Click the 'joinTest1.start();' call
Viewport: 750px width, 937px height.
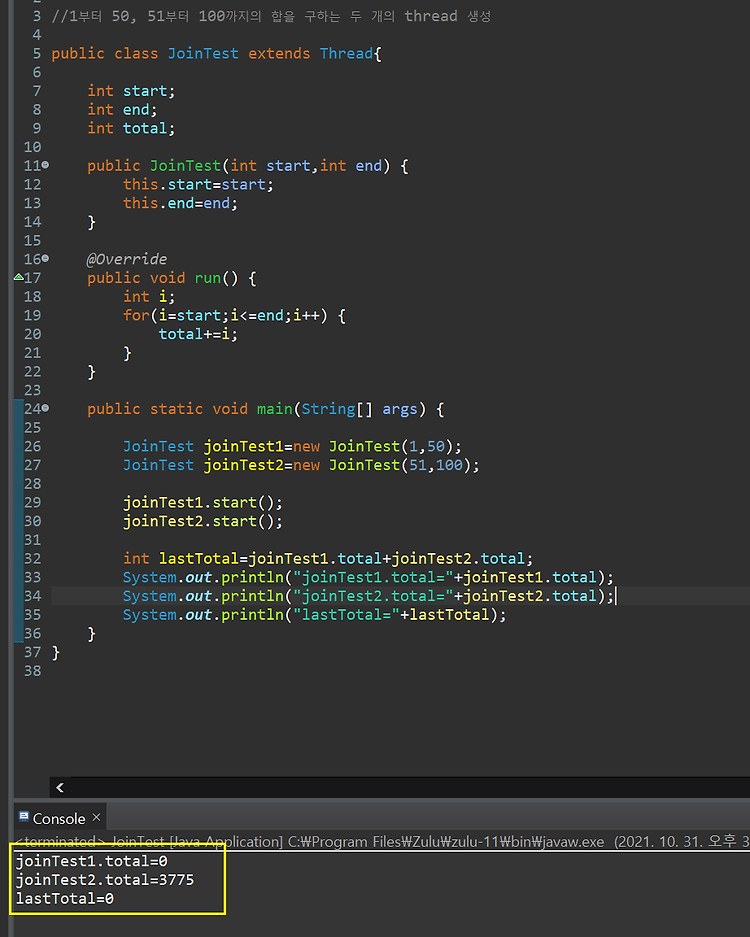click(203, 503)
